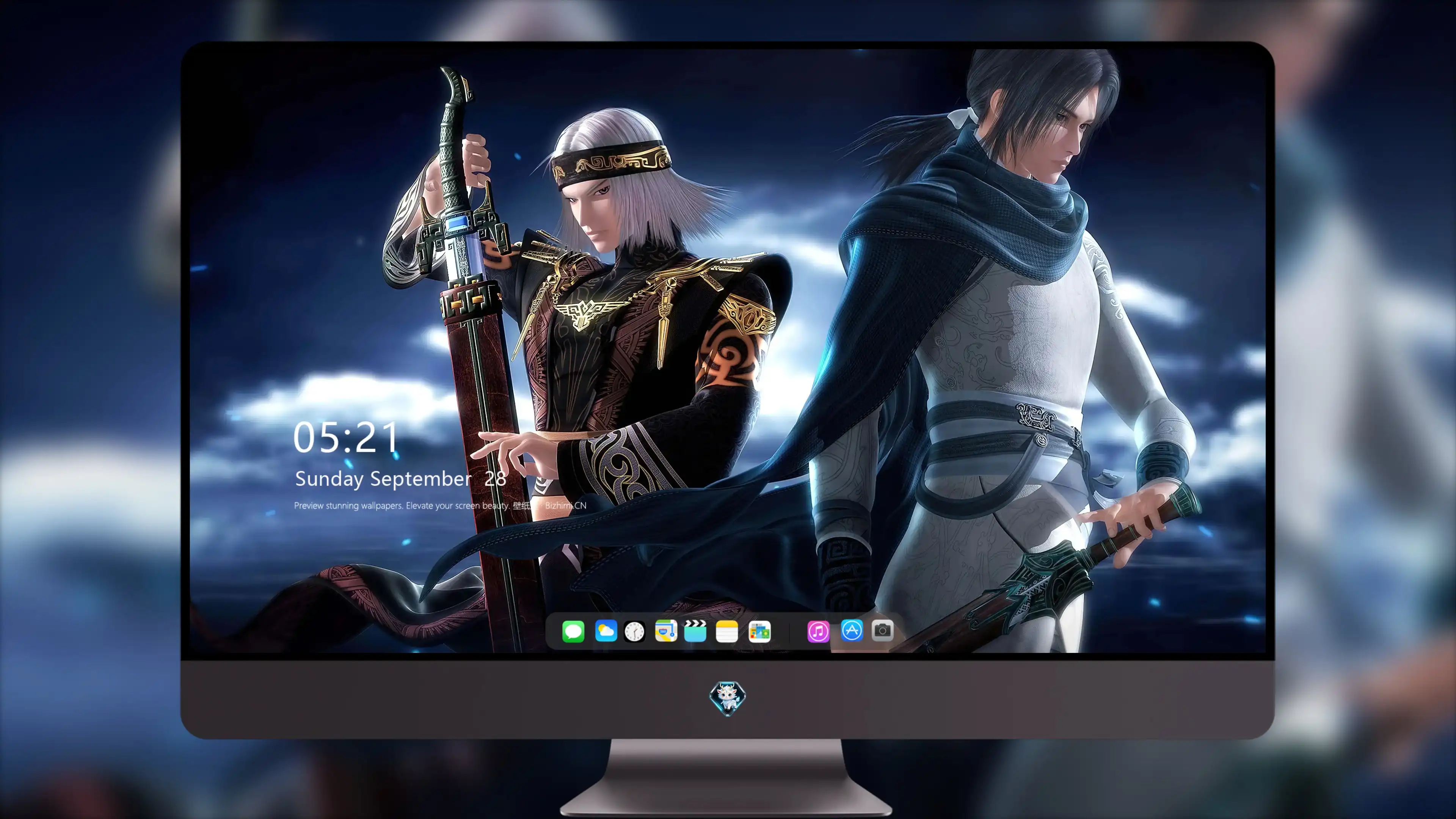
Task: Click the 05:21 clock display
Action: point(346,438)
